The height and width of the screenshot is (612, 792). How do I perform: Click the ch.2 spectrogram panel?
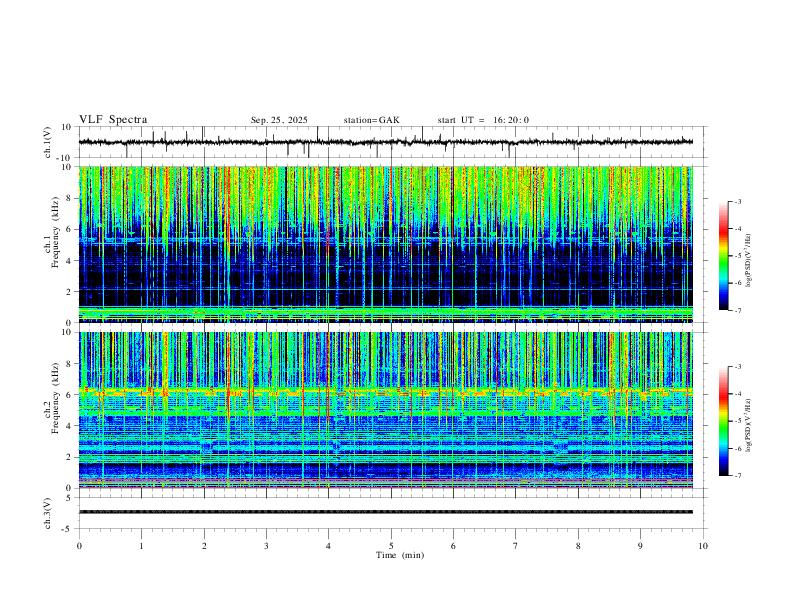pyautogui.click(x=386, y=410)
